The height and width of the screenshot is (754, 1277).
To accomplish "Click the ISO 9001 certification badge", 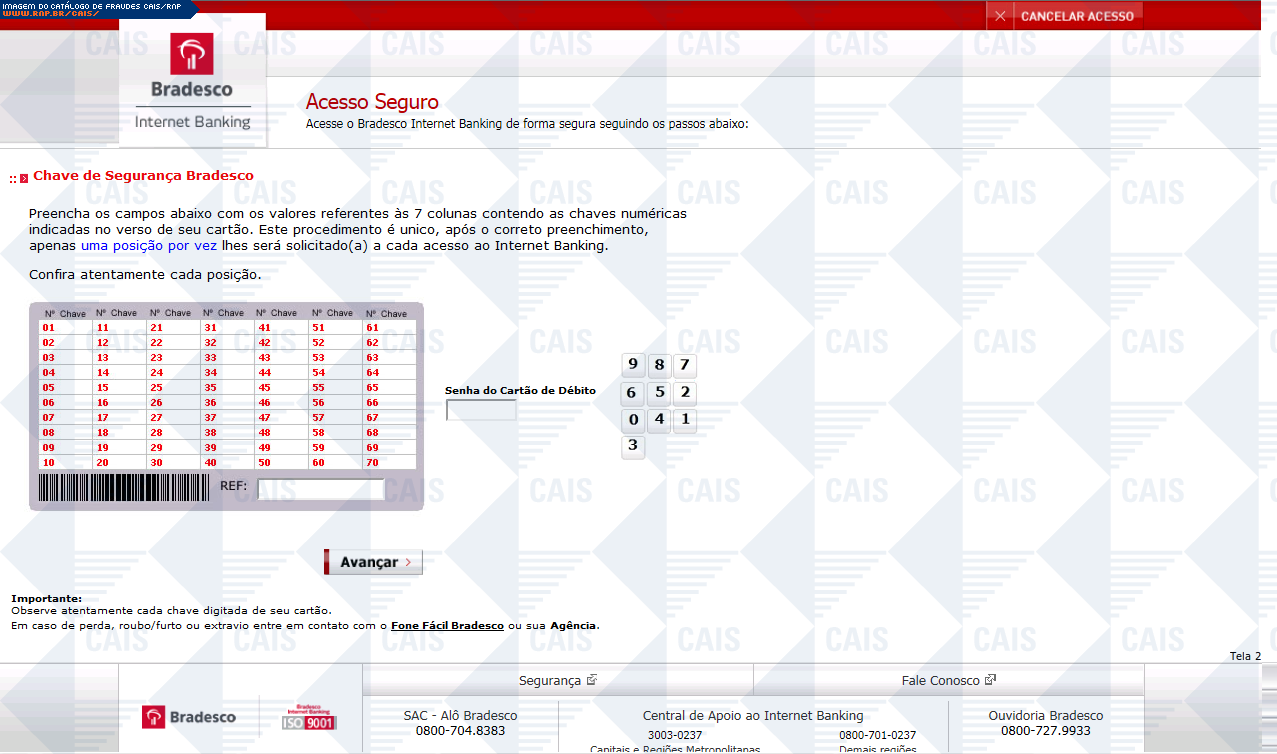I will (310, 717).
